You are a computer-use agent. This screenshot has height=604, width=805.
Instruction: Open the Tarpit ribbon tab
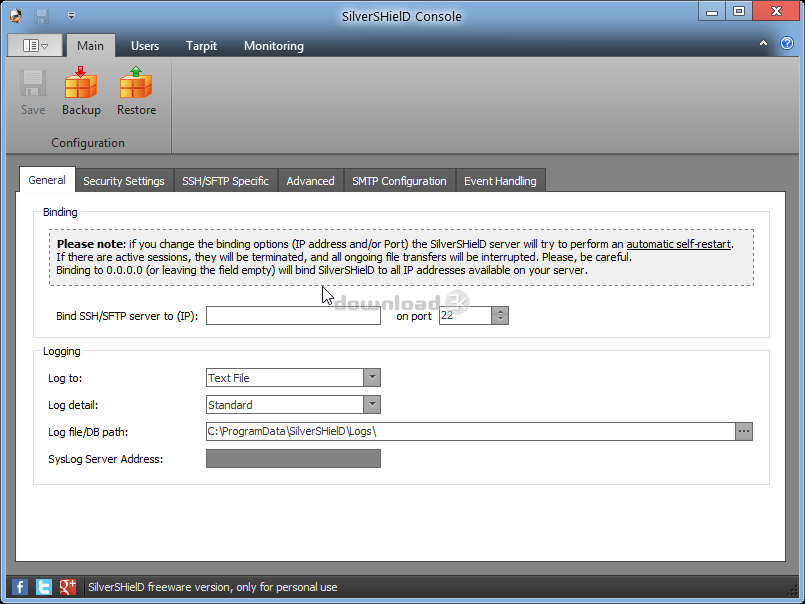(201, 46)
